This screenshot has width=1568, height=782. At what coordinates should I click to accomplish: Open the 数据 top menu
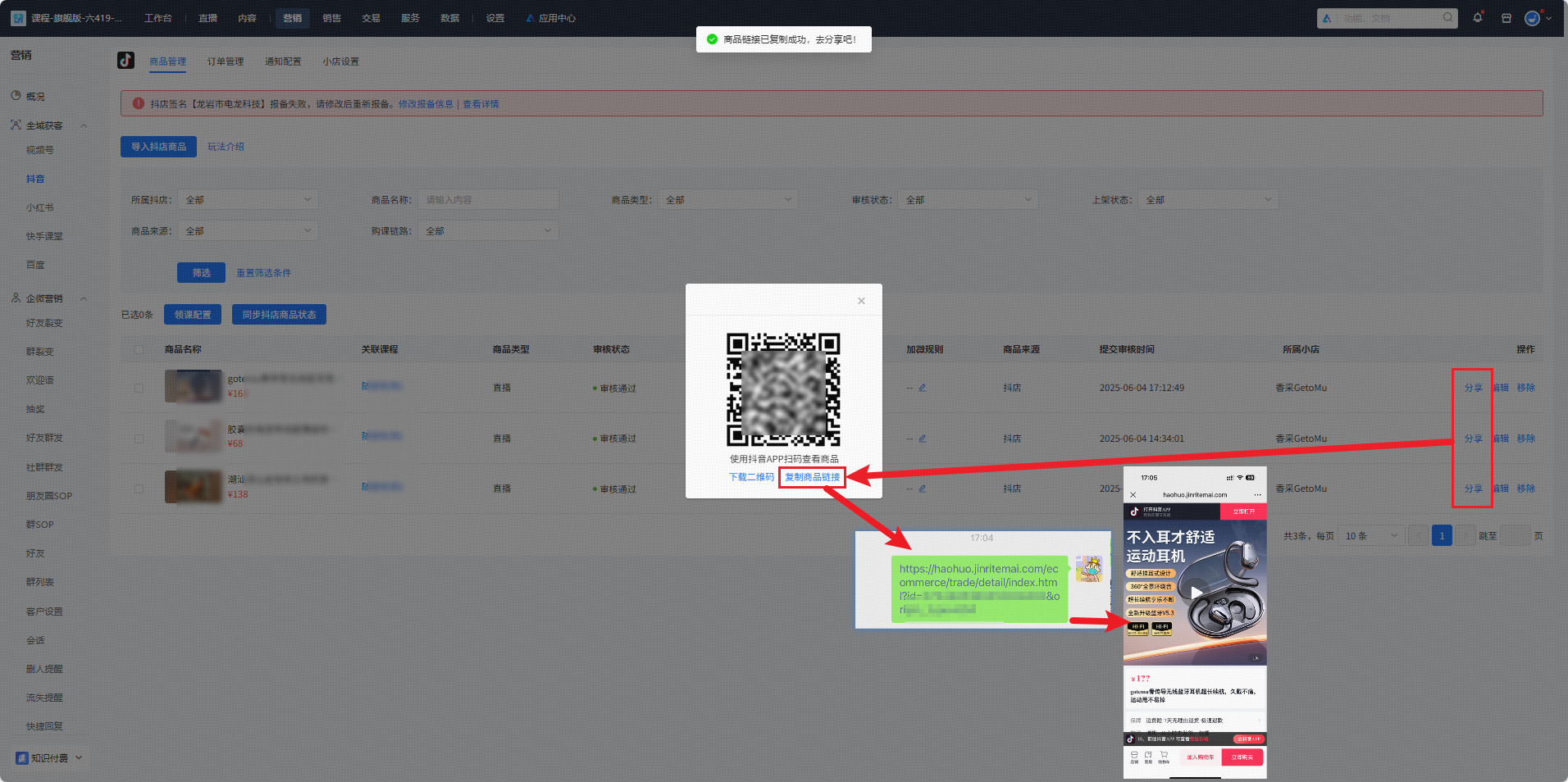449,18
